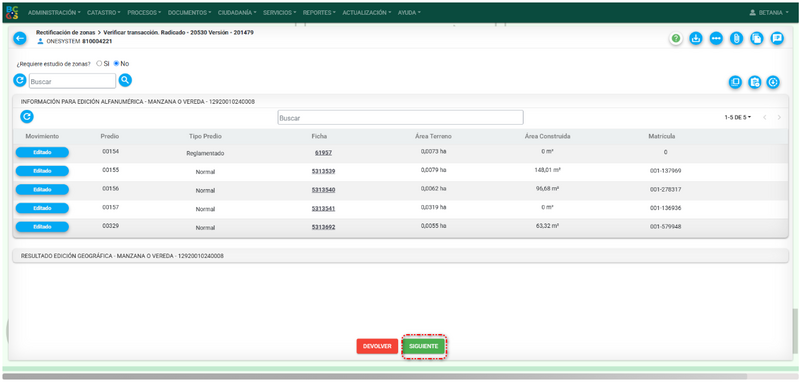Screen dimensions: 800x382
Task: Click Editado button for predio 00157
Action: [42, 208]
